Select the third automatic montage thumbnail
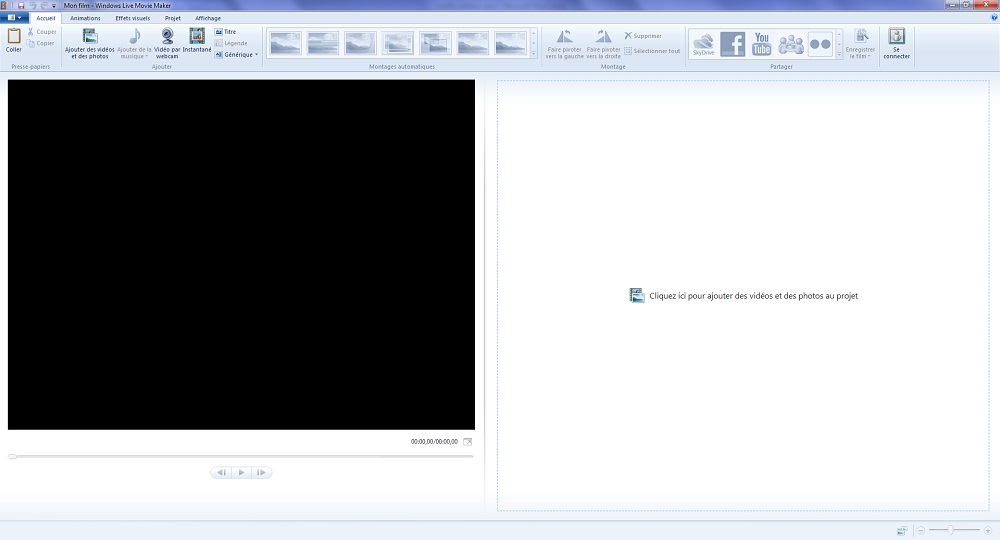 pyautogui.click(x=360, y=43)
